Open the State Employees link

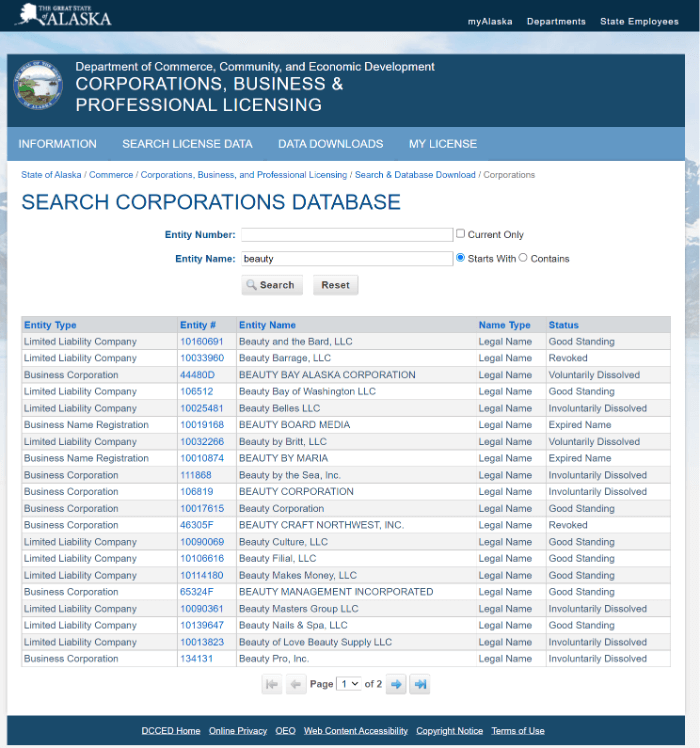click(639, 21)
